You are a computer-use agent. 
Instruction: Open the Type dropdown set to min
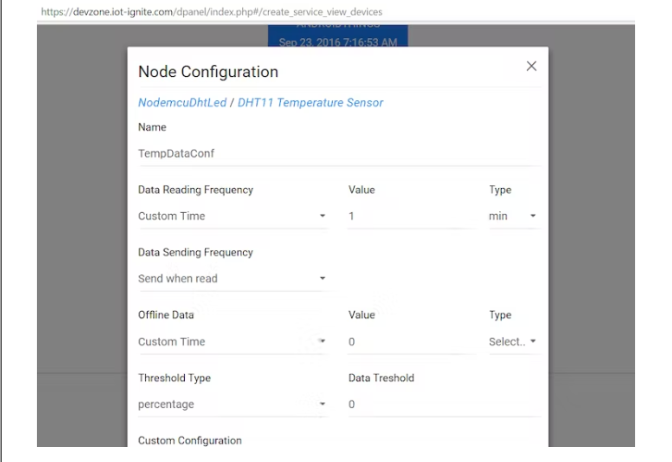(513, 216)
